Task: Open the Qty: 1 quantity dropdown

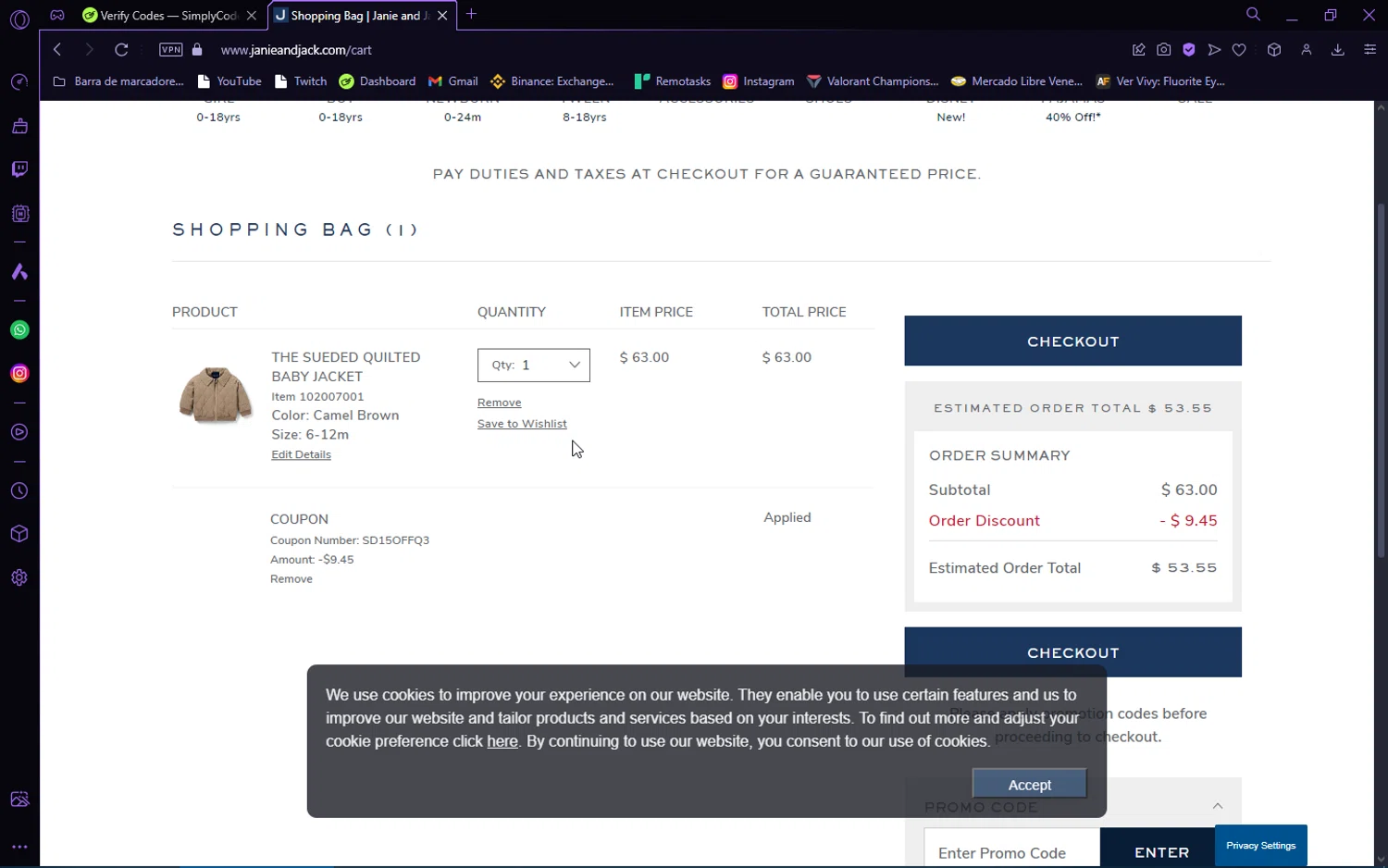Action: click(534, 366)
